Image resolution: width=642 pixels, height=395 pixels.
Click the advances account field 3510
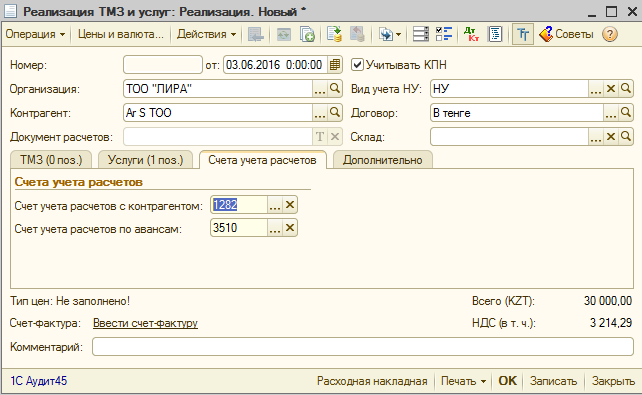click(x=239, y=228)
